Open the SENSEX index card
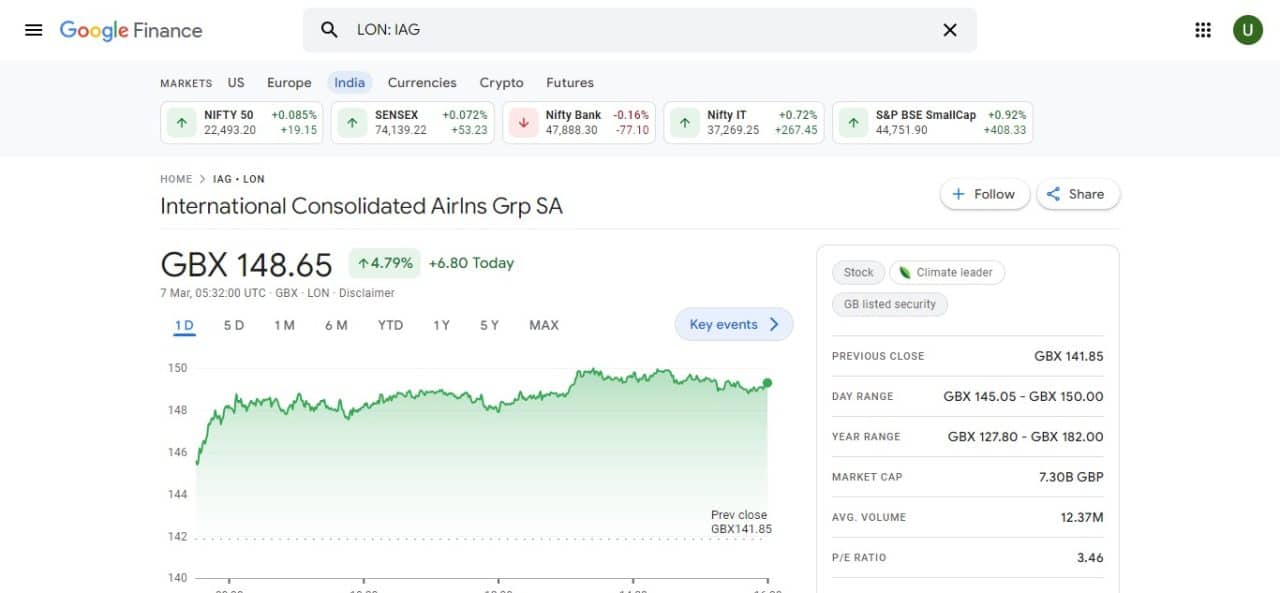The image size is (1280, 593). click(x=413, y=123)
